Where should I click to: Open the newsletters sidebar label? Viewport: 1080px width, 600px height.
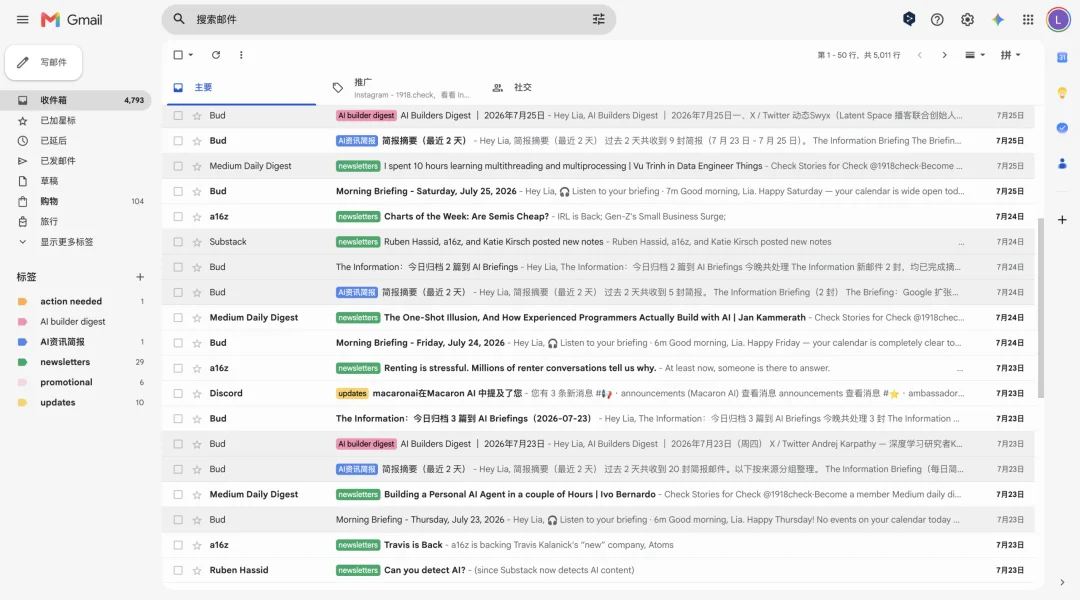coord(76,362)
